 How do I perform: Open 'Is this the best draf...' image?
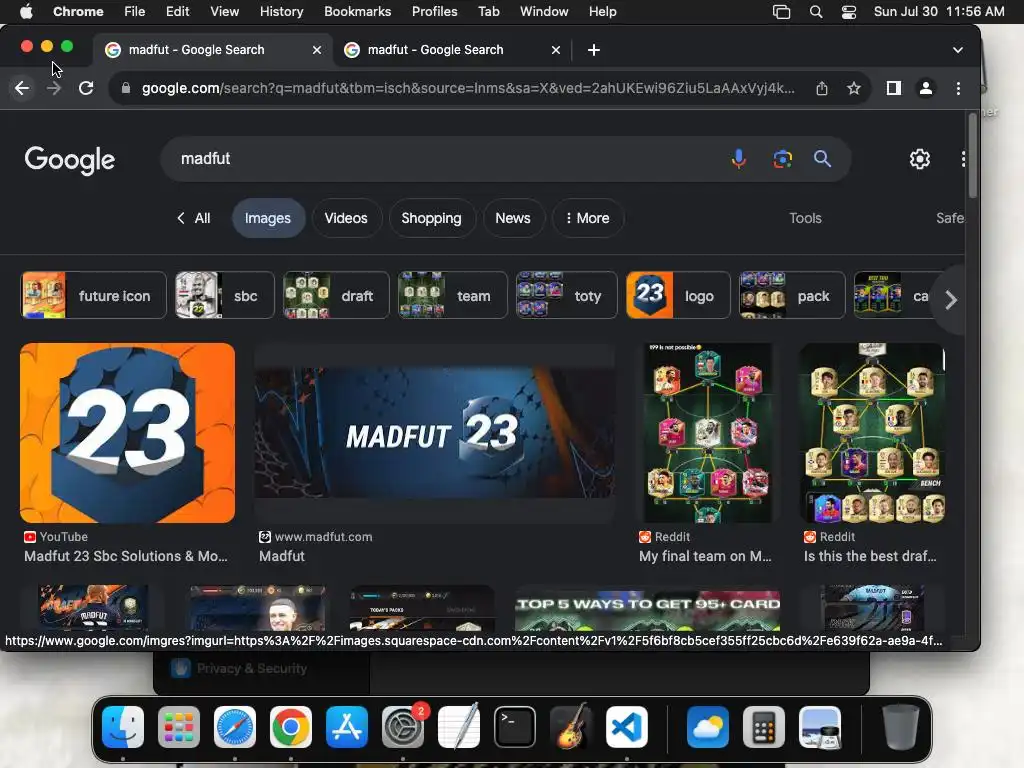click(x=873, y=433)
